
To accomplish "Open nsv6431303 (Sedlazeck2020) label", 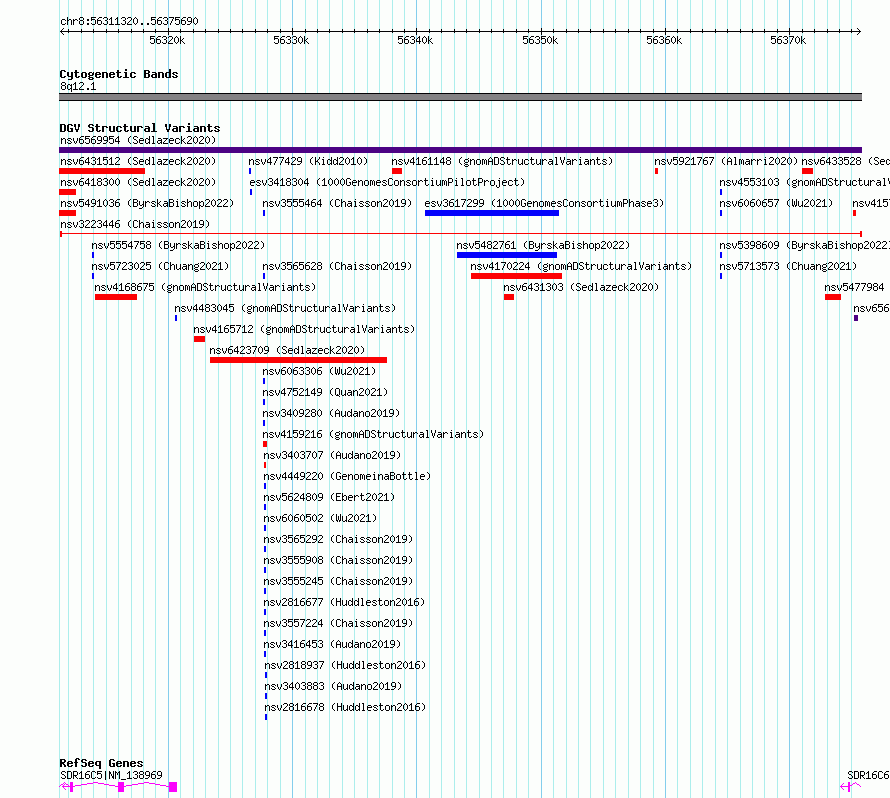I will click(x=581, y=287).
